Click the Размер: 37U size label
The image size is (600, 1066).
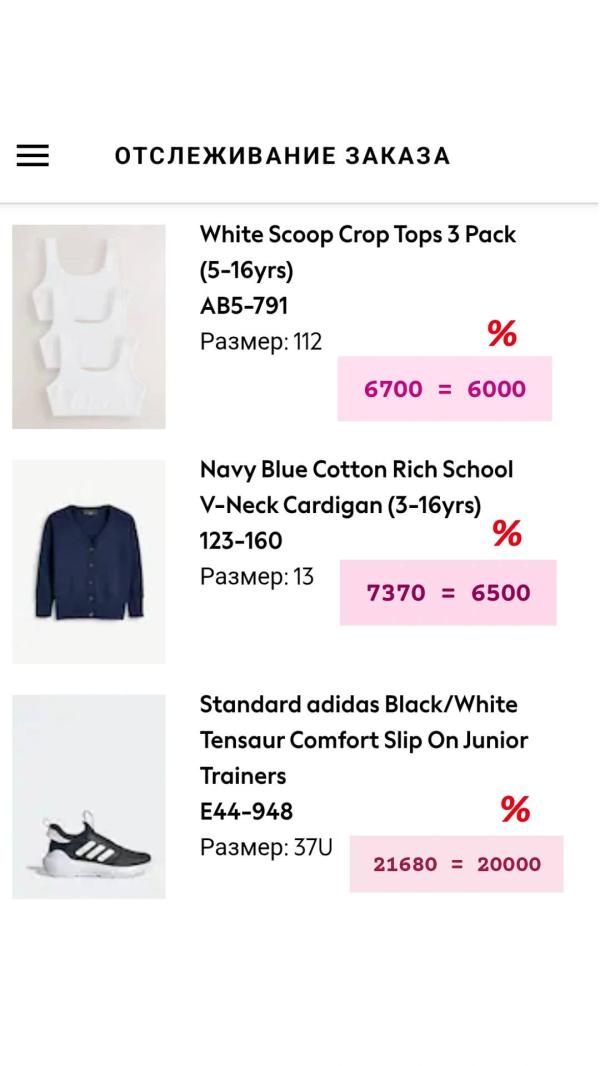tap(266, 848)
